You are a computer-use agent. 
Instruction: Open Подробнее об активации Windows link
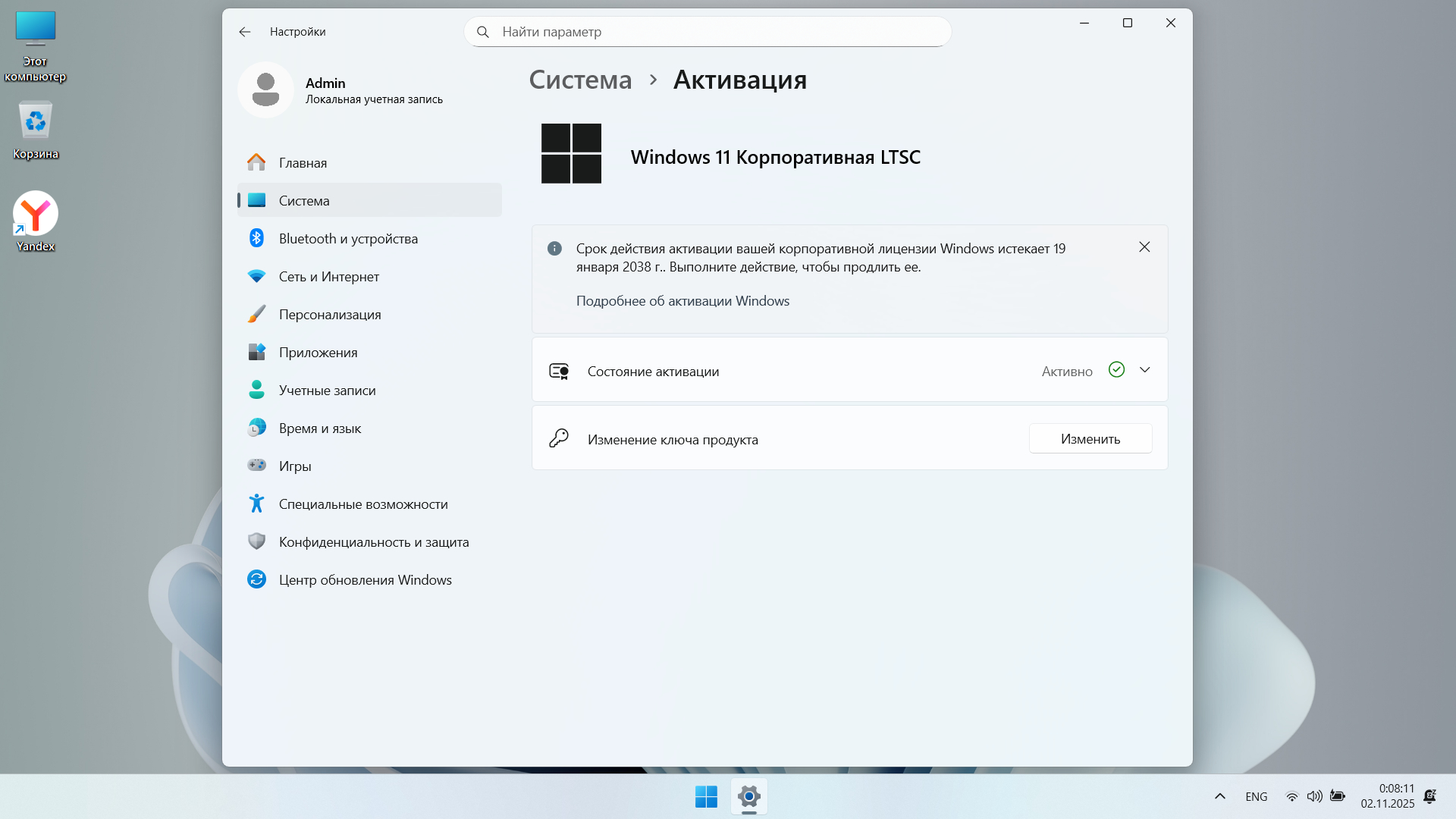point(682,301)
